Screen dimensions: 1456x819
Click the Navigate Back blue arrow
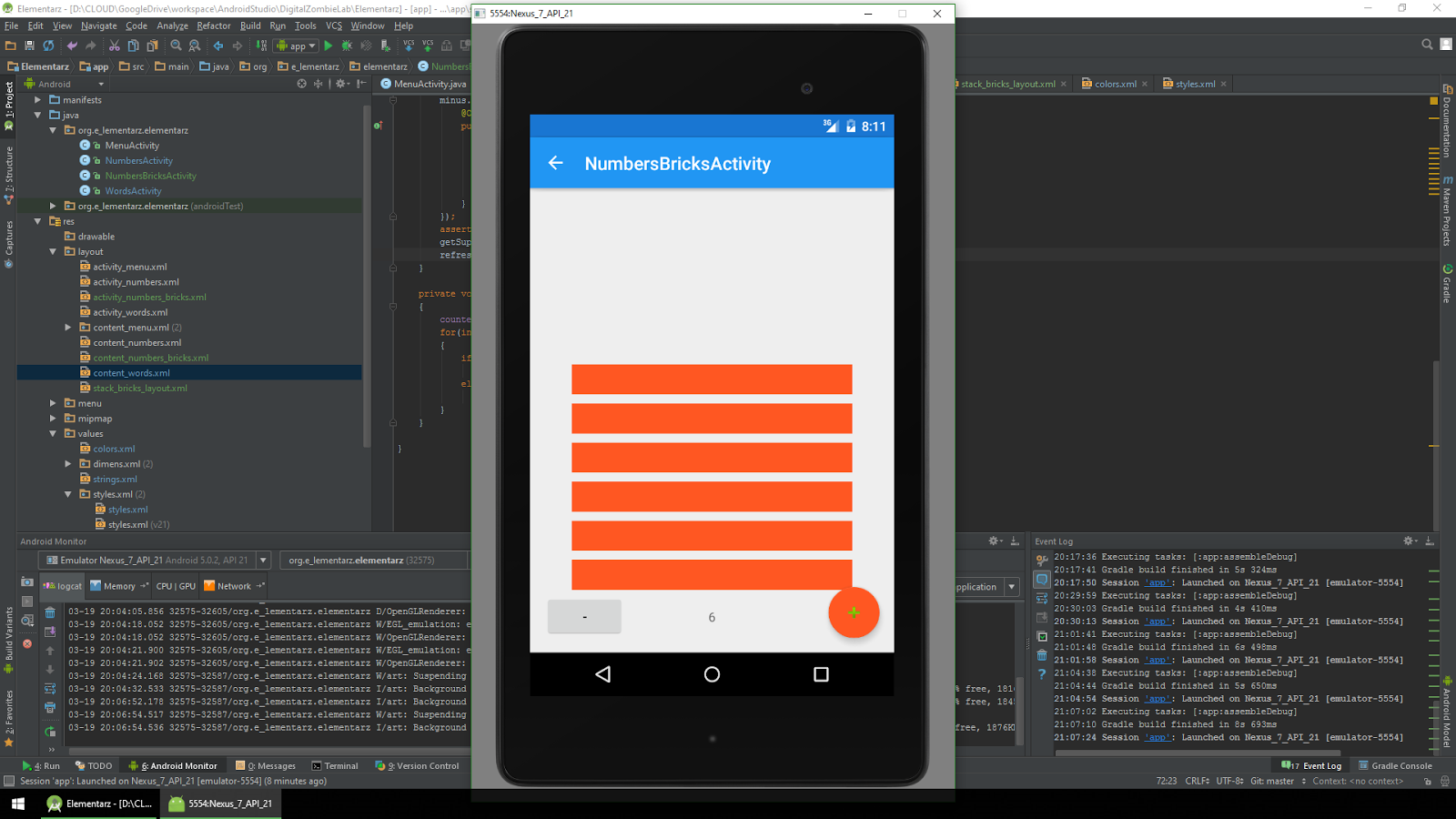(218, 45)
